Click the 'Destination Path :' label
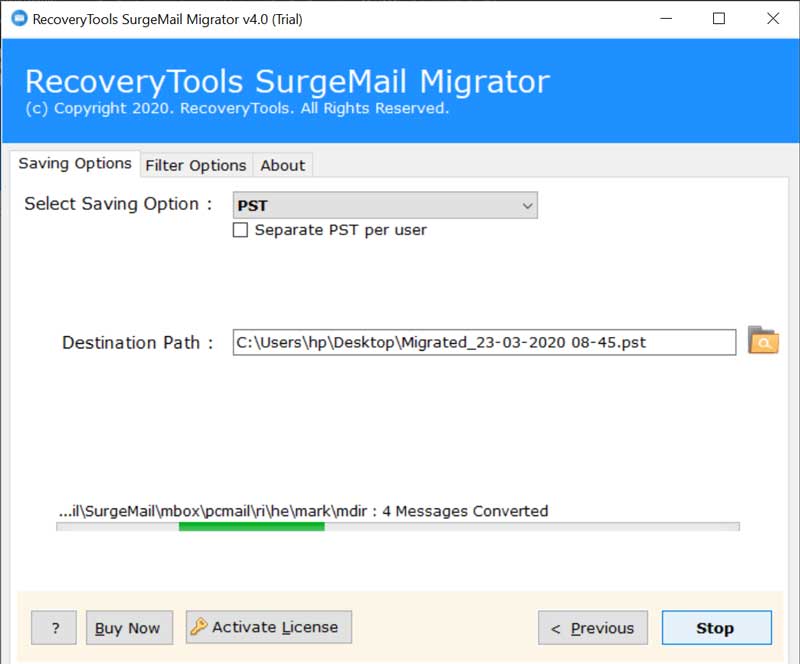This screenshot has height=664, width=800. (137, 342)
